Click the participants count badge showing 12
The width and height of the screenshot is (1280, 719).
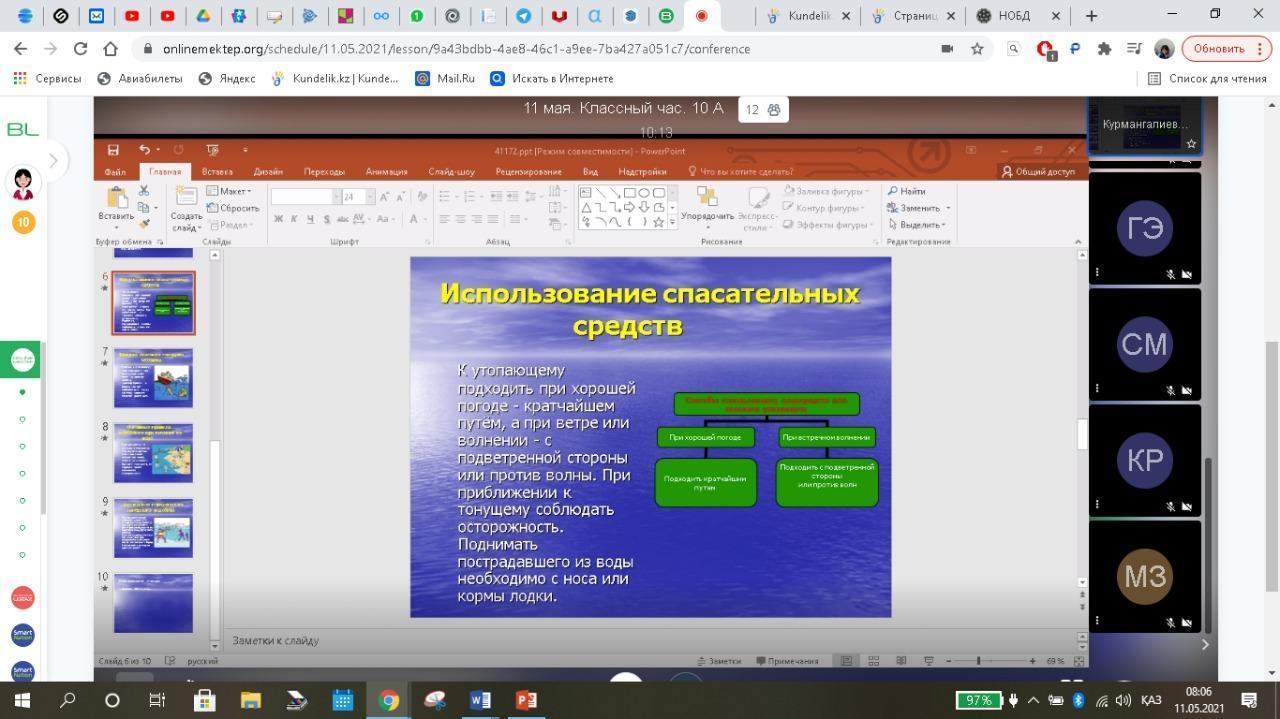coord(763,110)
